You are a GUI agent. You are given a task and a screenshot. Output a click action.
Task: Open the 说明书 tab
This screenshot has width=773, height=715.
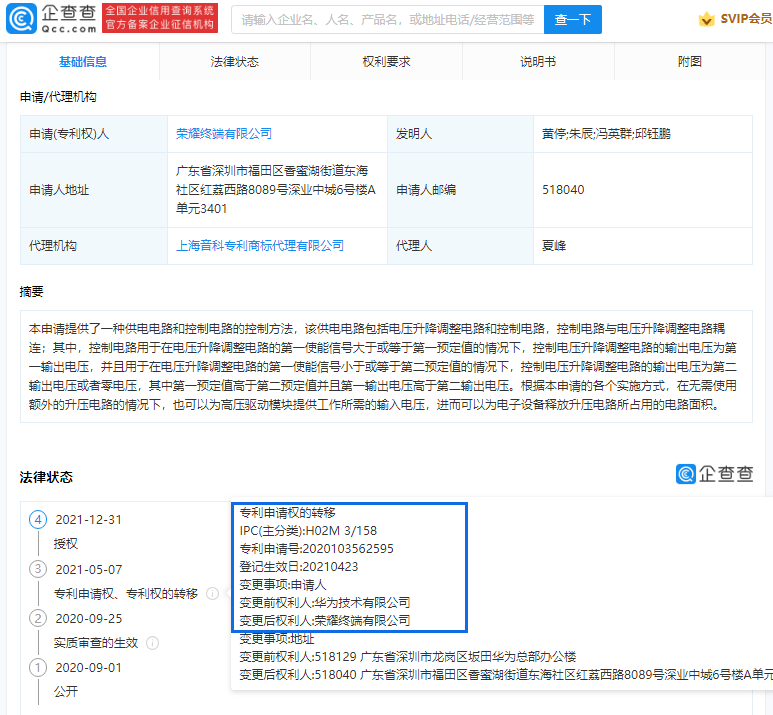[538, 62]
